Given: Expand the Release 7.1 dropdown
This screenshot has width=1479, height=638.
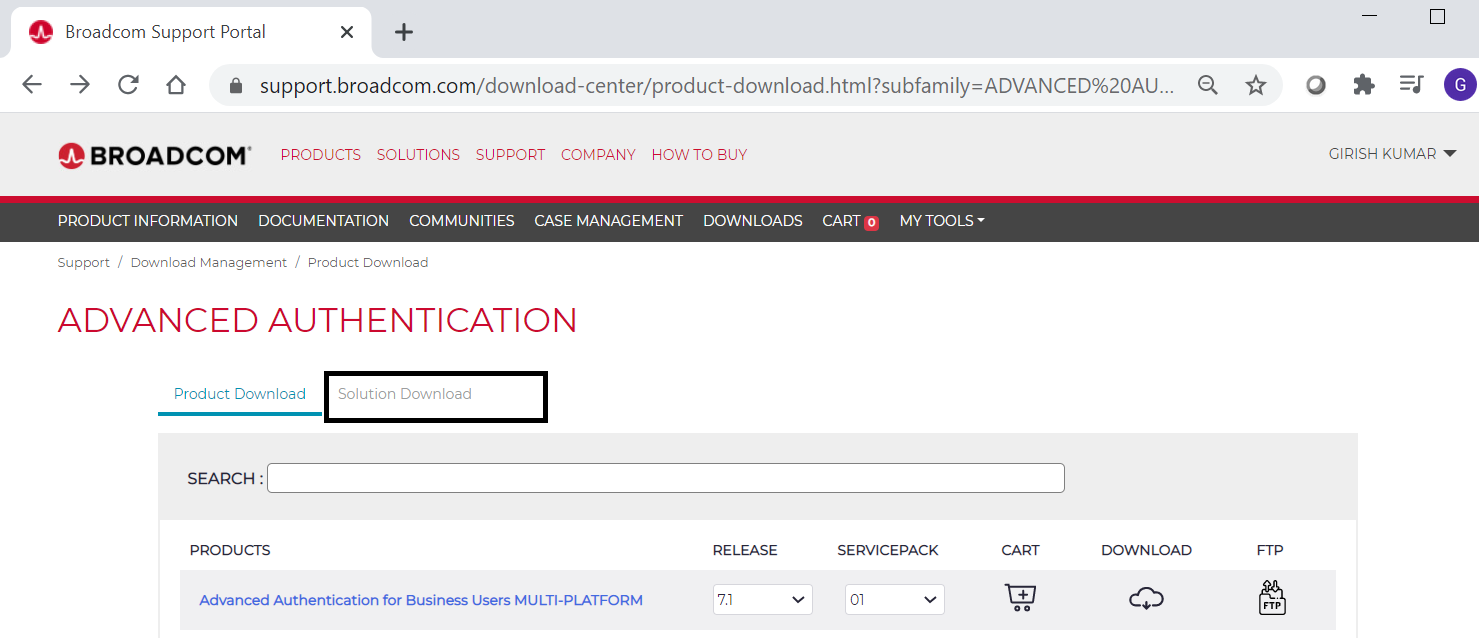Looking at the screenshot, I should tap(763, 600).
